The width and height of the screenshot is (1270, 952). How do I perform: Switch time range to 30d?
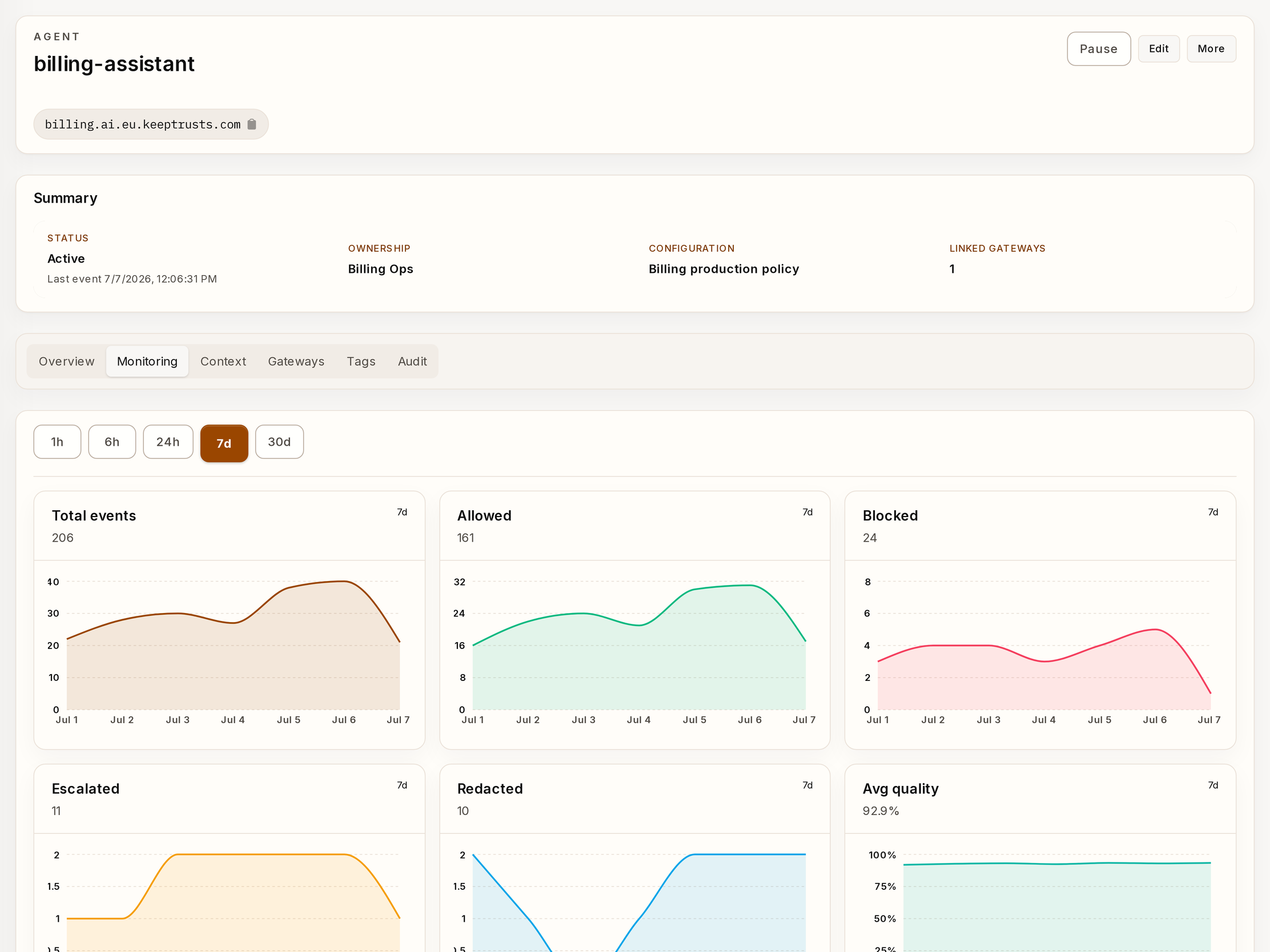pos(280,442)
